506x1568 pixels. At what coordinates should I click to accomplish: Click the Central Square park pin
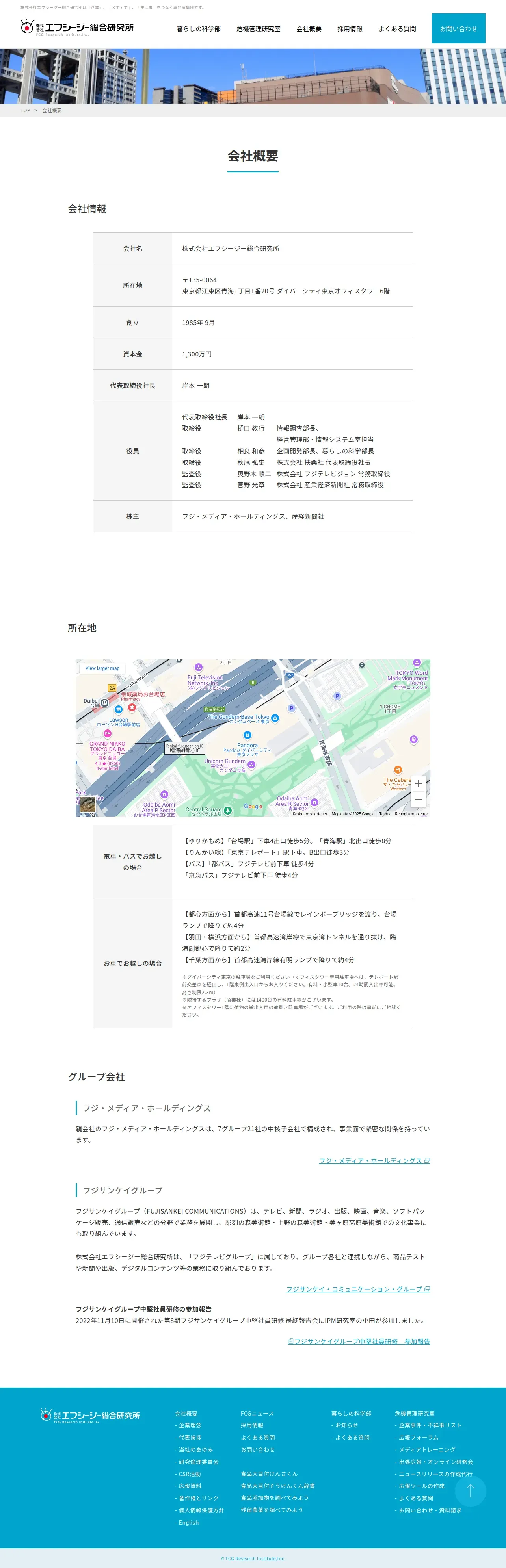pyautogui.click(x=227, y=810)
